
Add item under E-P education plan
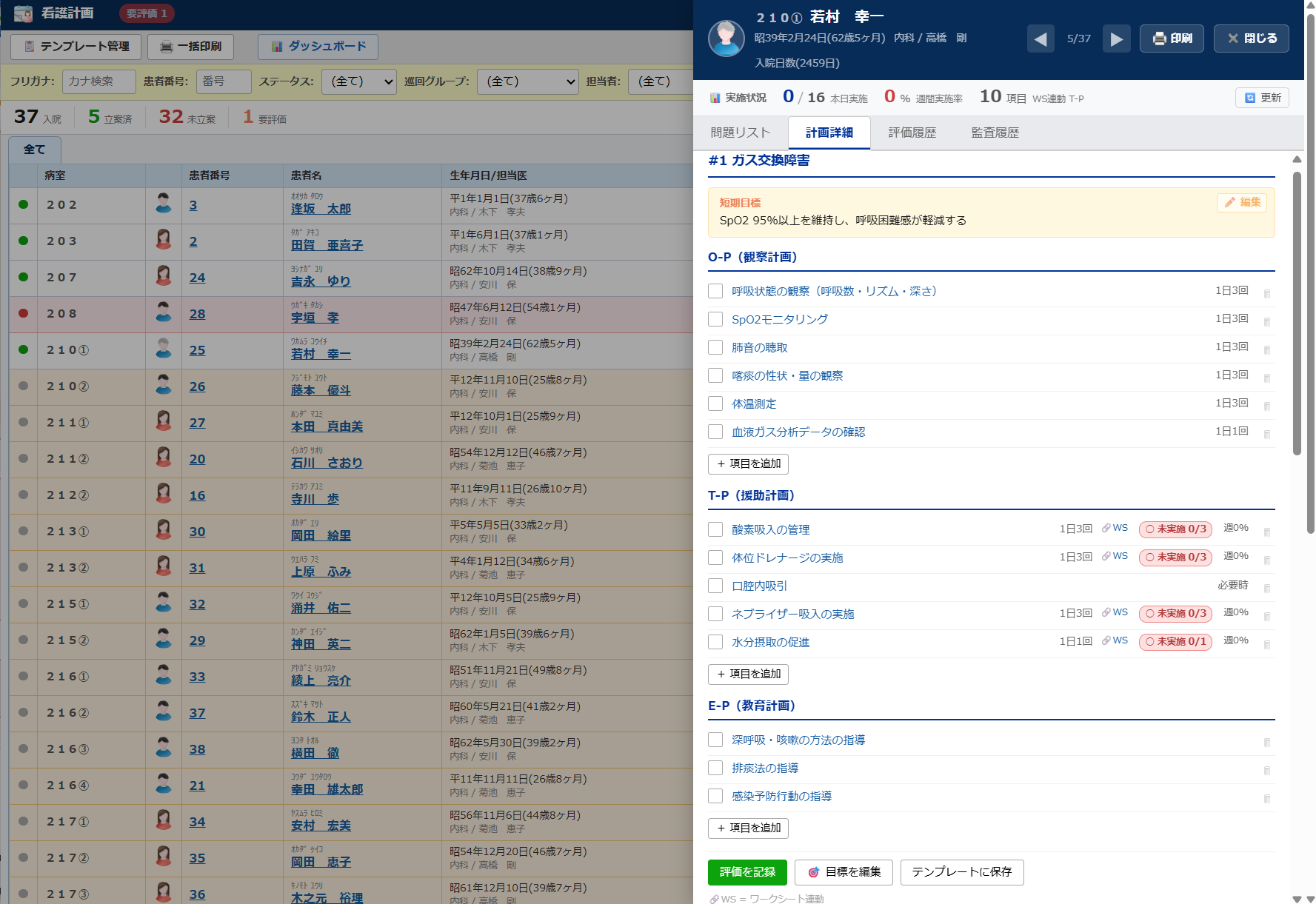point(748,828)
